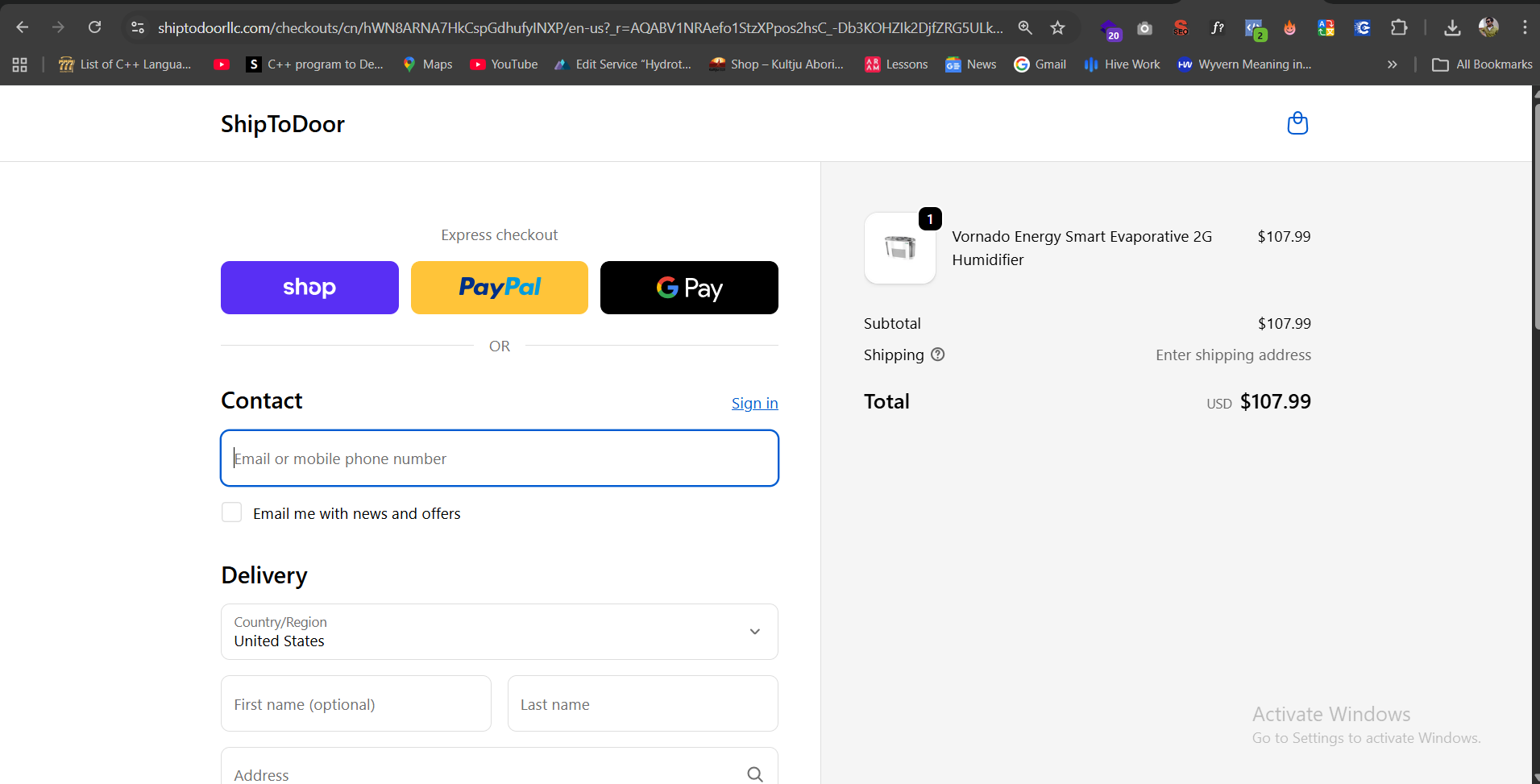This screenshot has width=1540, height=784.
Task: Expand the Country/Region dropdown
Action: 500,632
